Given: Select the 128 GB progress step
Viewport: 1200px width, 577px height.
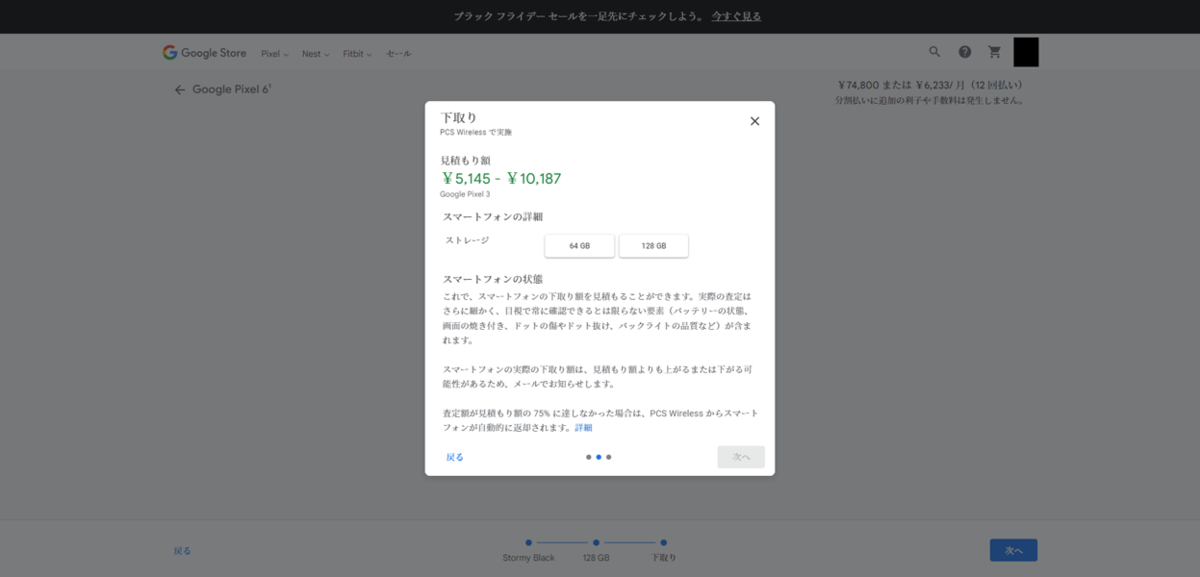Looking at the screenshot, I should [596, 550].
